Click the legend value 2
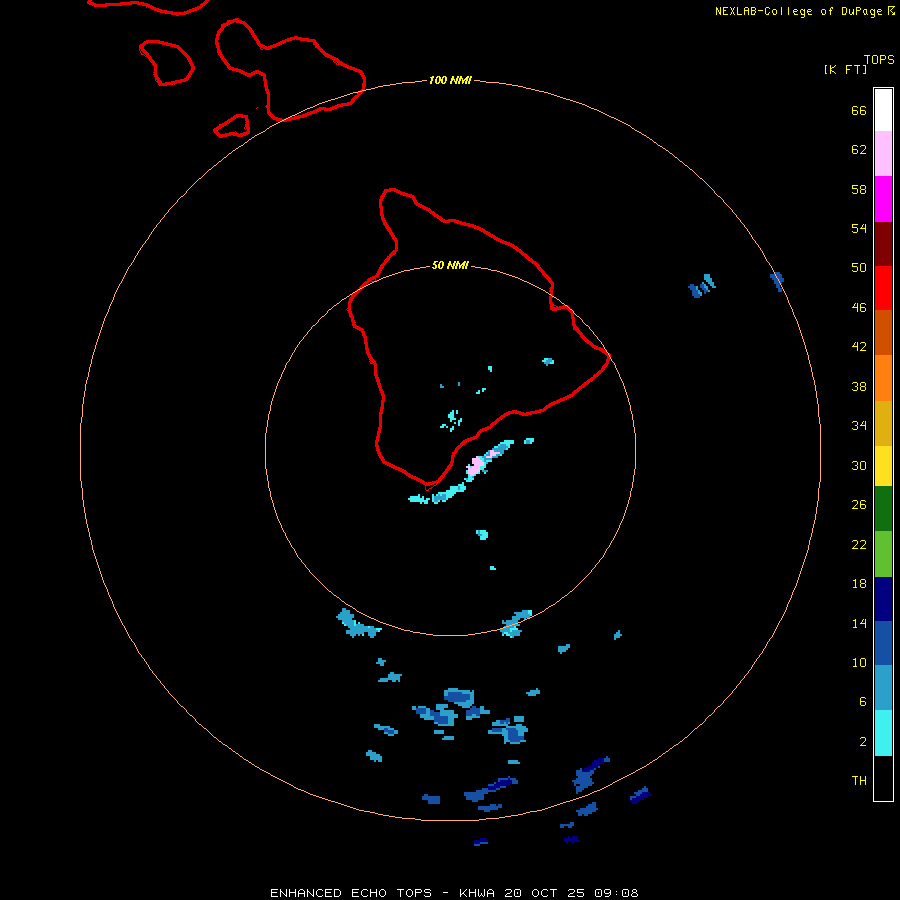The width and height of the screenshot is (900, 900). (x=863, y=742)
